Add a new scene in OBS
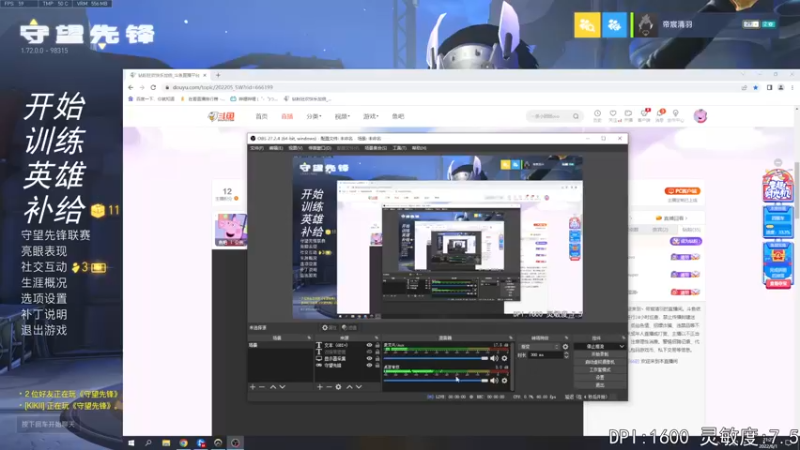 pos(253,387)
